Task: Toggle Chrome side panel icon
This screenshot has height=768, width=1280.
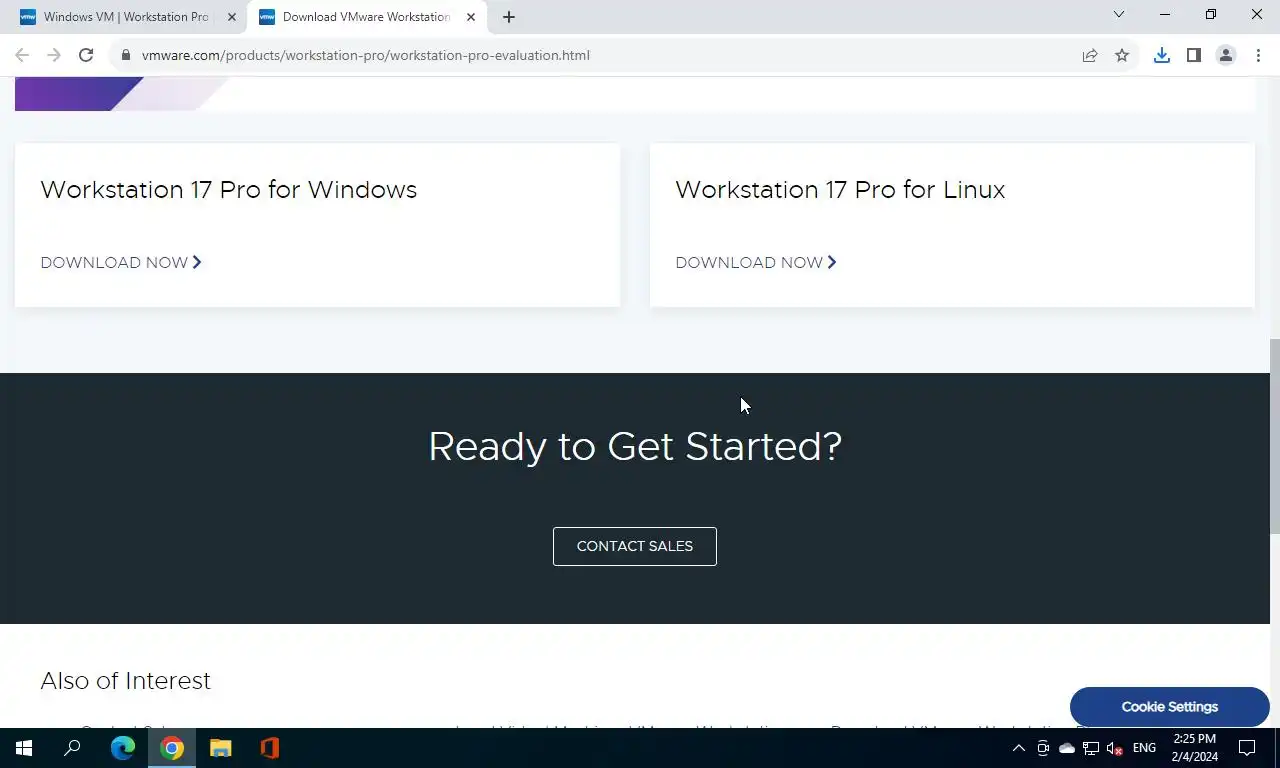Action: [1193, 55]
